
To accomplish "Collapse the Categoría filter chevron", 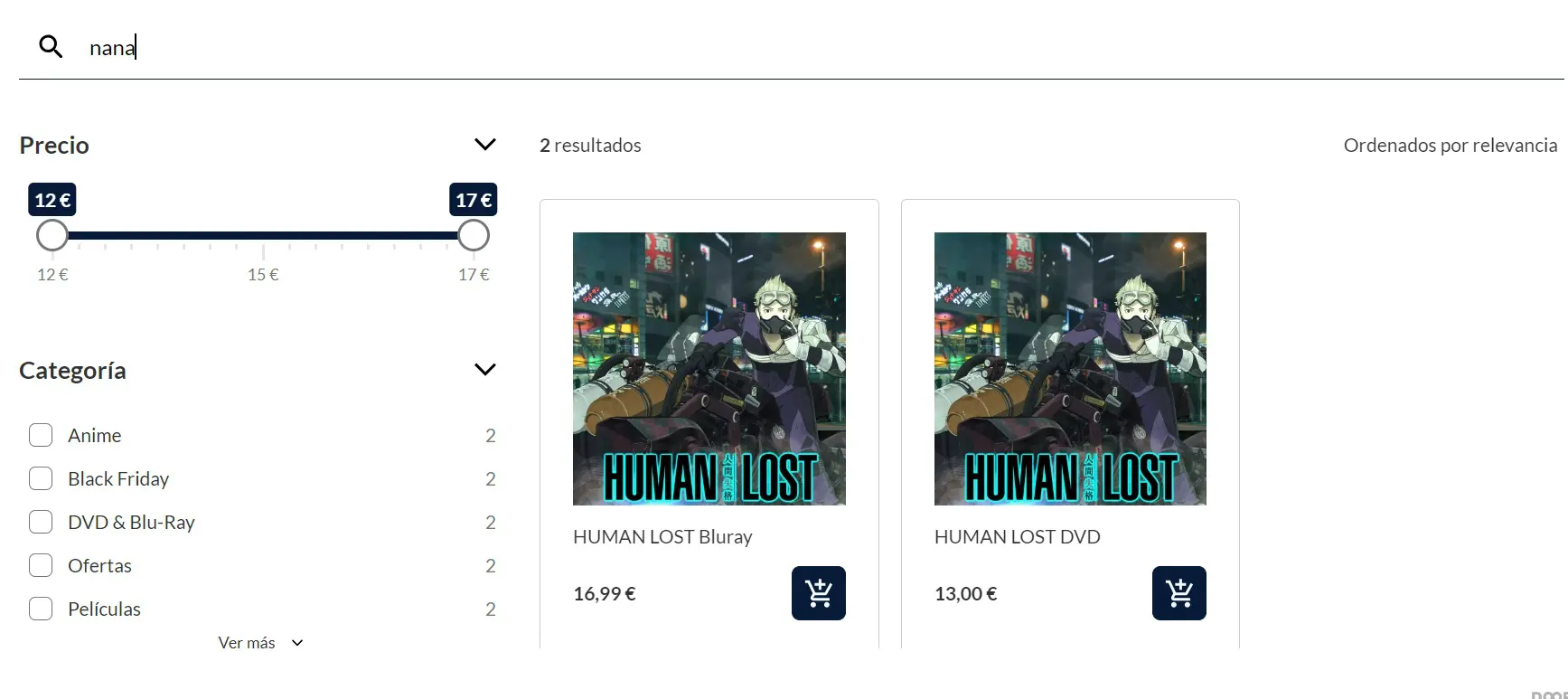I will point(485,370).
